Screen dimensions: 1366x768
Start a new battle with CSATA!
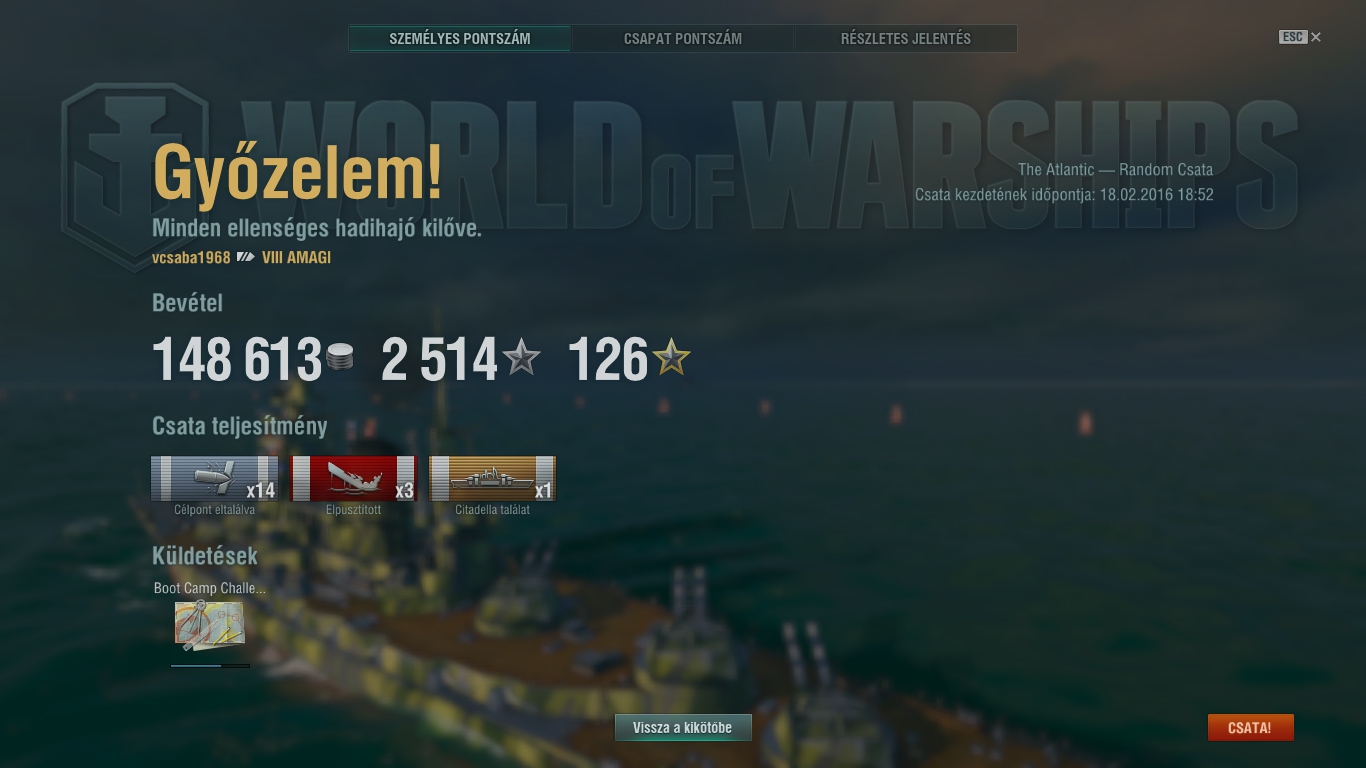(1250, 728)
